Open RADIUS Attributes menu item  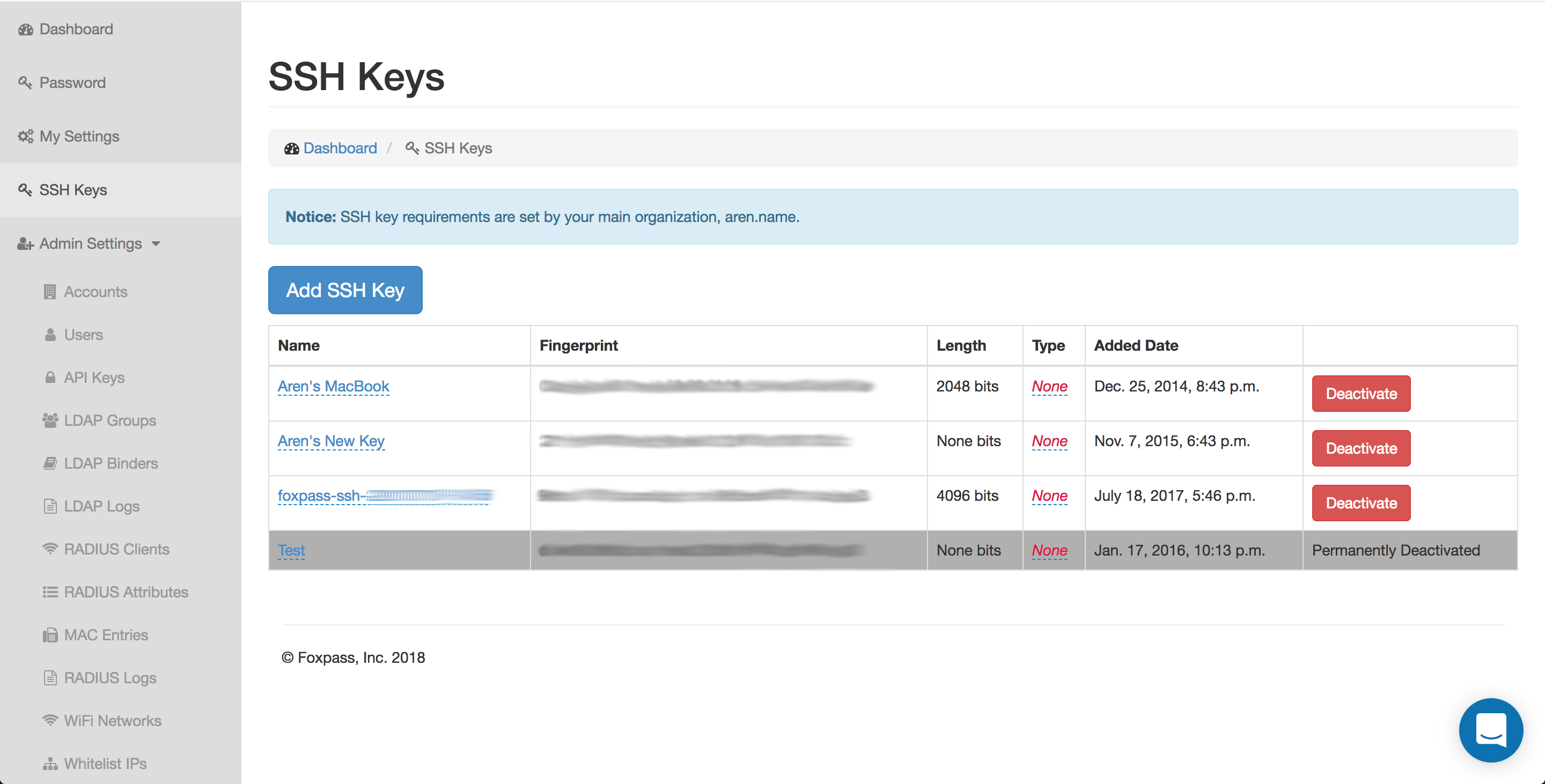[x=126, y=592]
